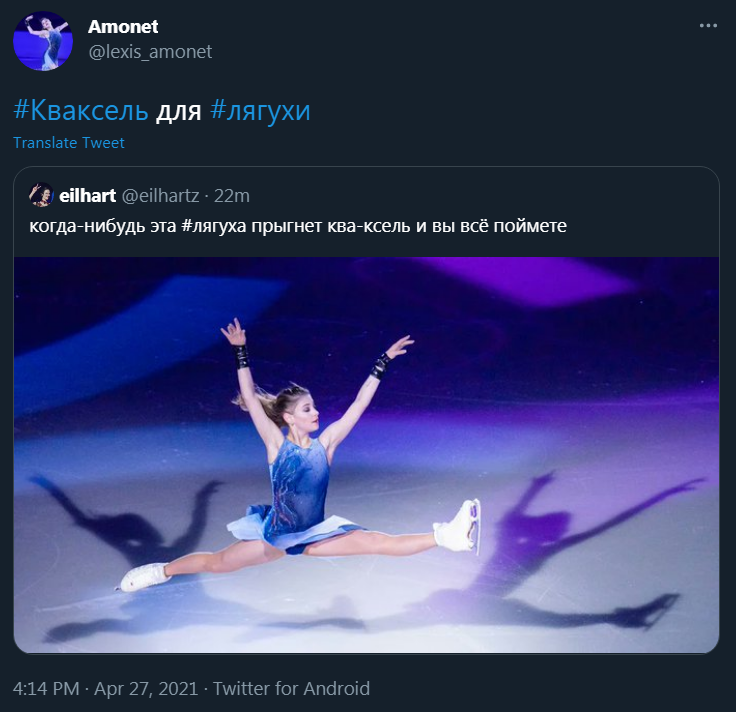The width and height of the screenshot is (736, 712).
Task: Click the word для in the tweet
Action: click(179, 110)
